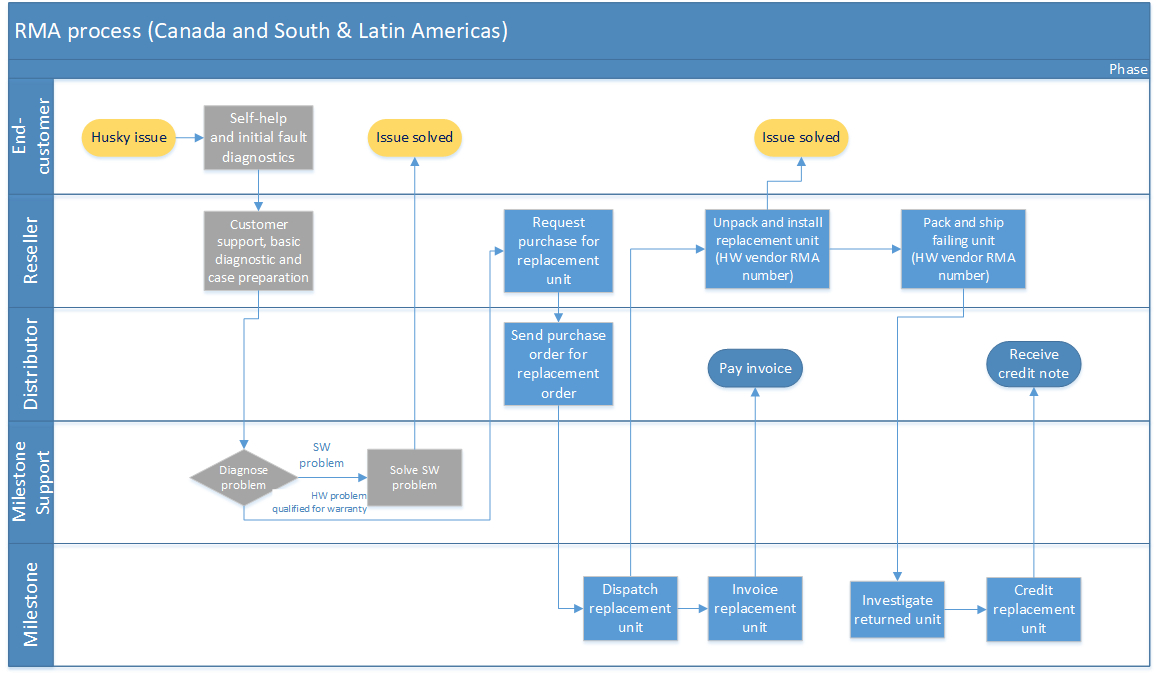1156x674 pixels.
Task: Click the Reseller swimlane header
Action: tap(31, 251)
